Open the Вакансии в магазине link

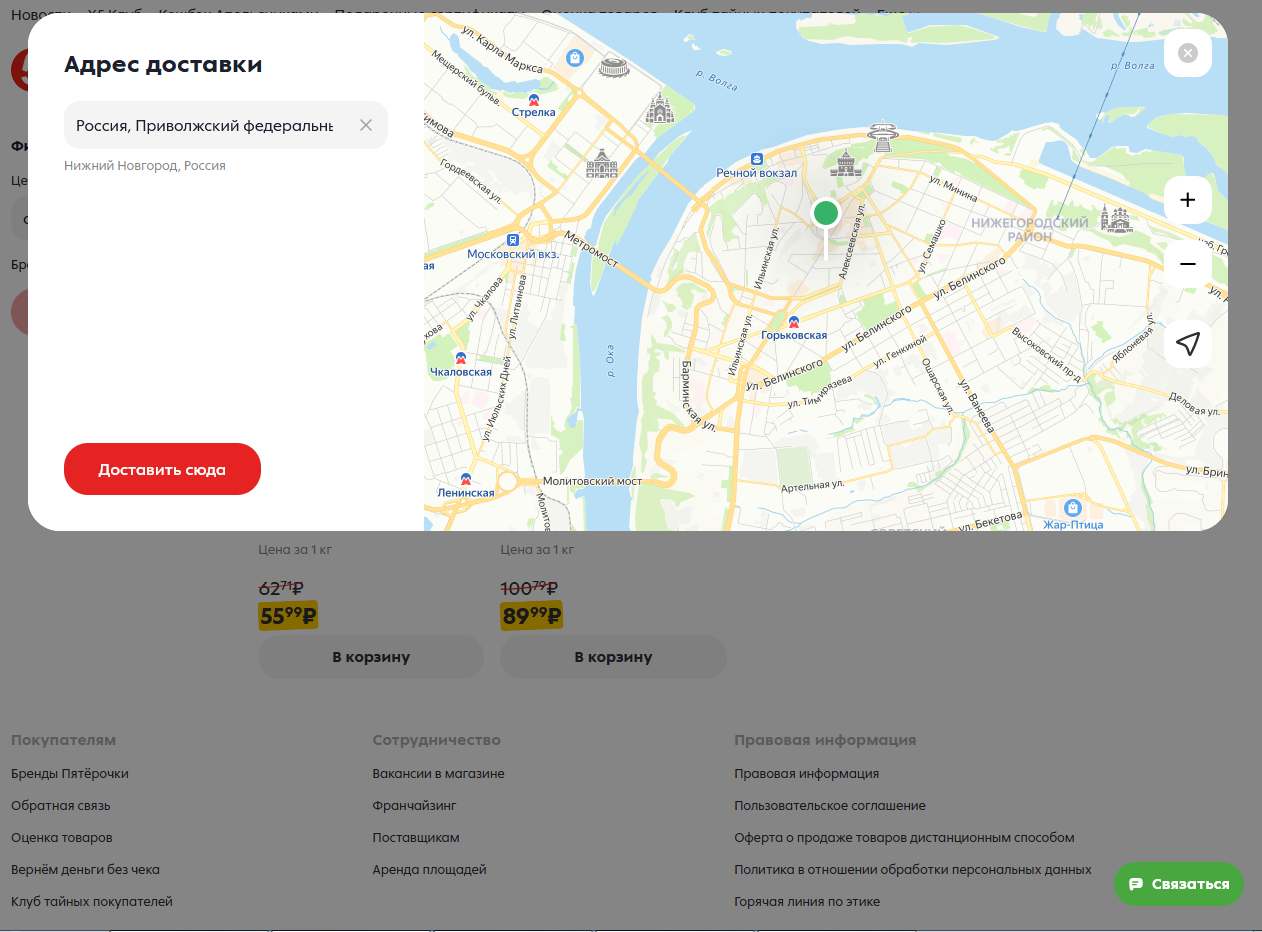(439, 774)
